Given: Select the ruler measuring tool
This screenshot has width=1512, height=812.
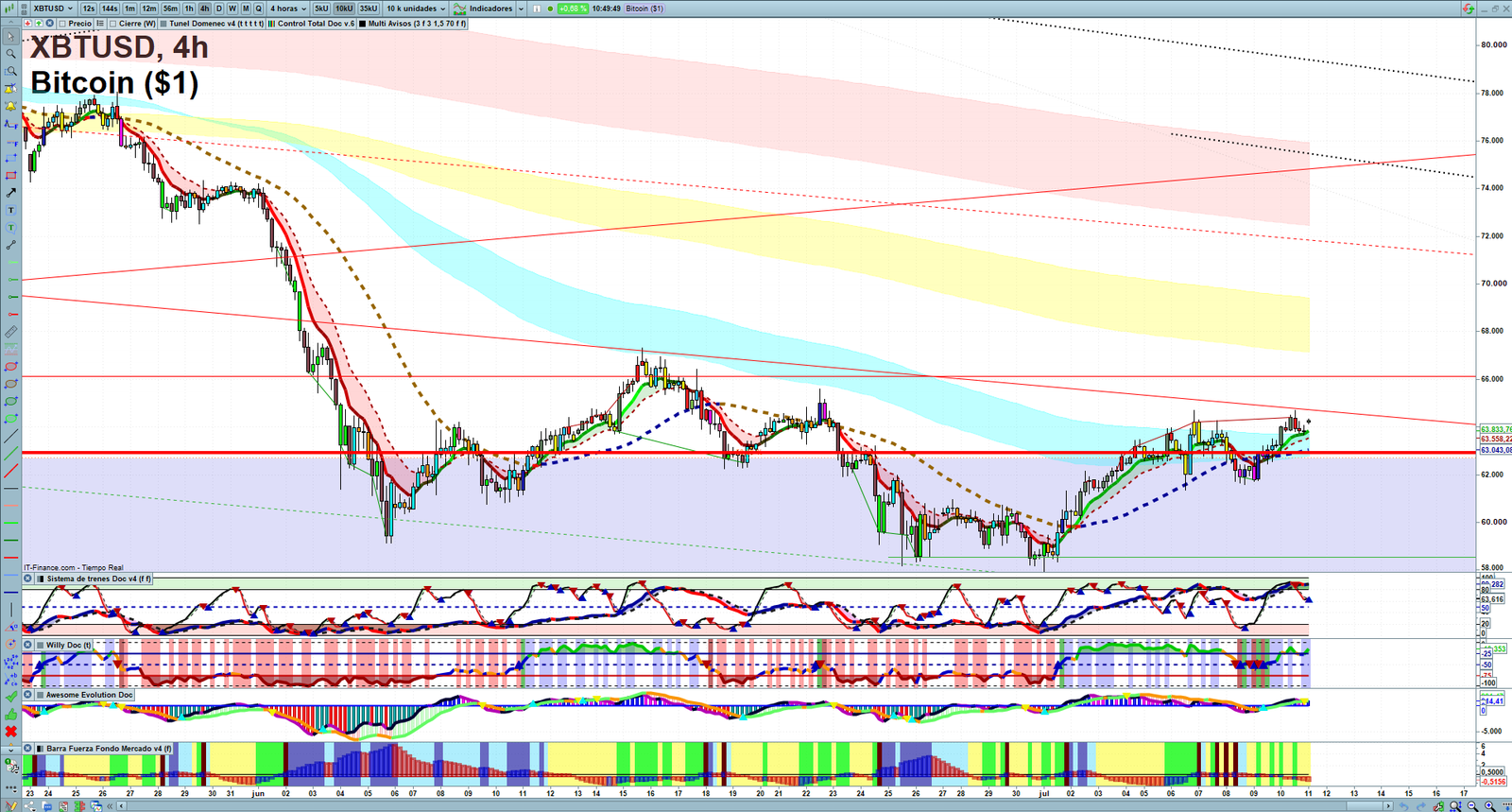Looking at the screenshot, I should [11, 332].
